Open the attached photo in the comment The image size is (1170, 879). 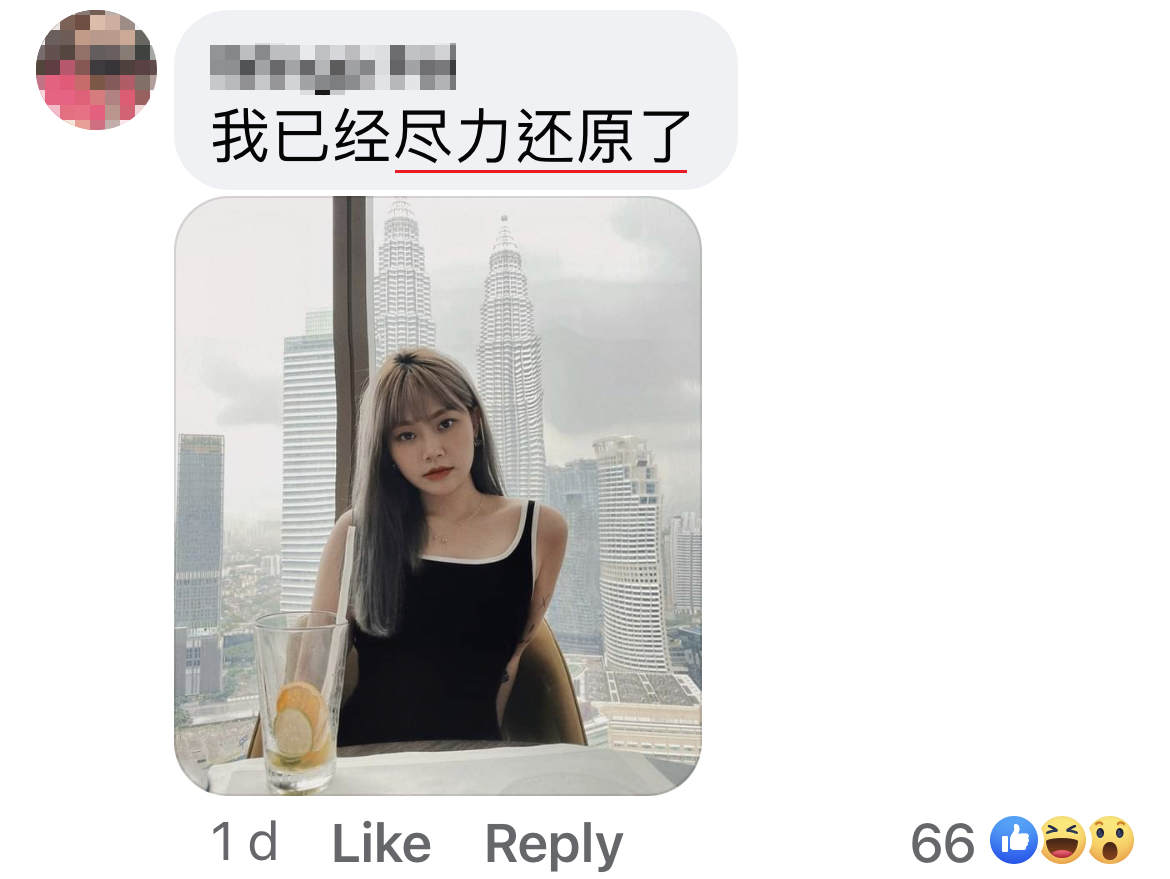pyautogui.click(x=438, y=495)
